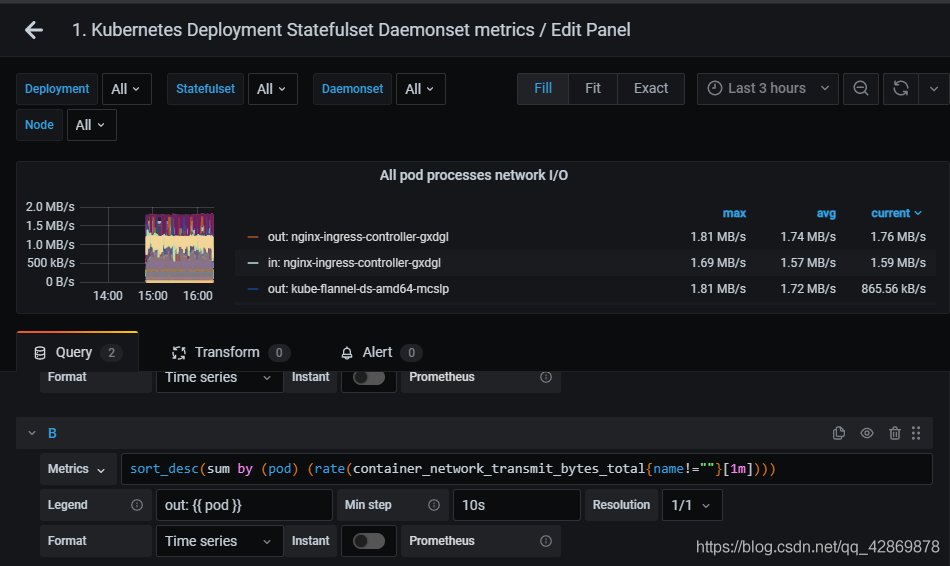
Task: Toggle series in: nginx-ingress-controller-gxdgl
Action: (x=354, y=263)
